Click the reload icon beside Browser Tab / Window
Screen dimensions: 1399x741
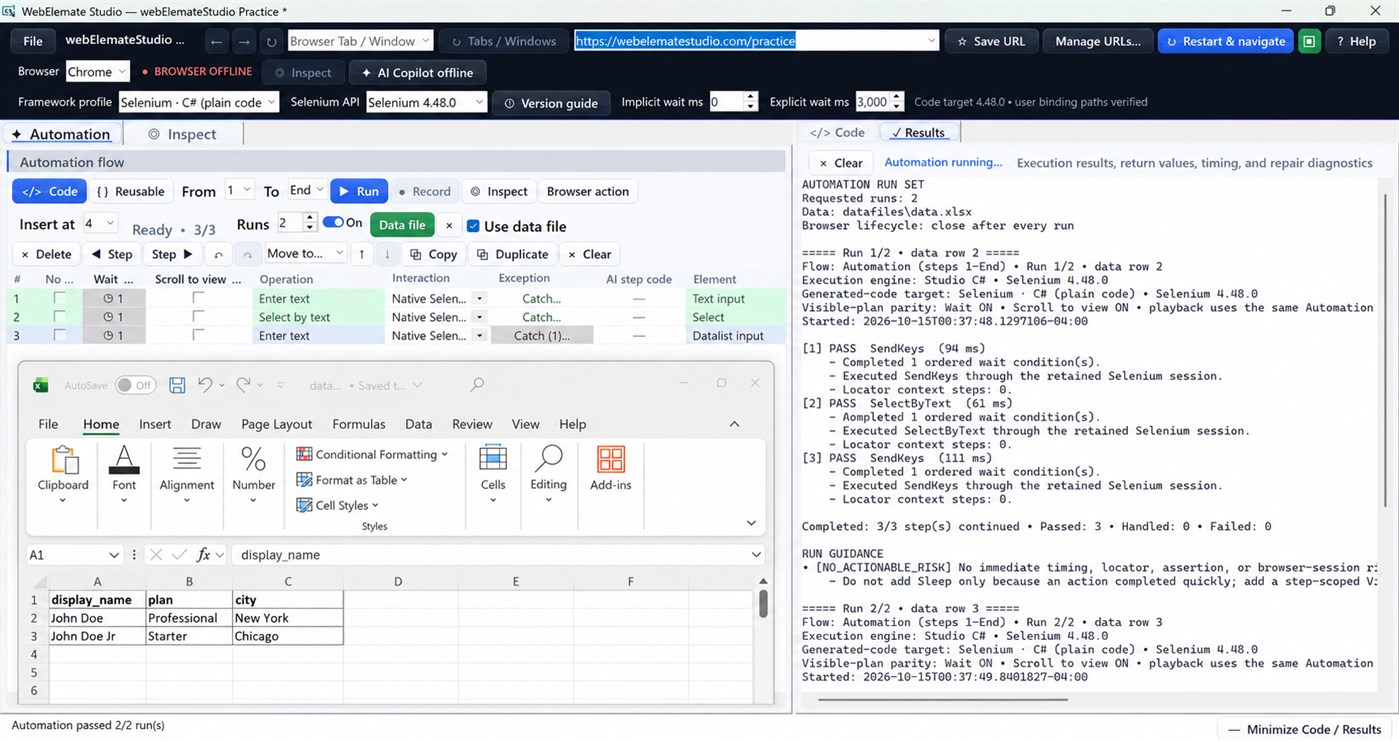(271, 42)
